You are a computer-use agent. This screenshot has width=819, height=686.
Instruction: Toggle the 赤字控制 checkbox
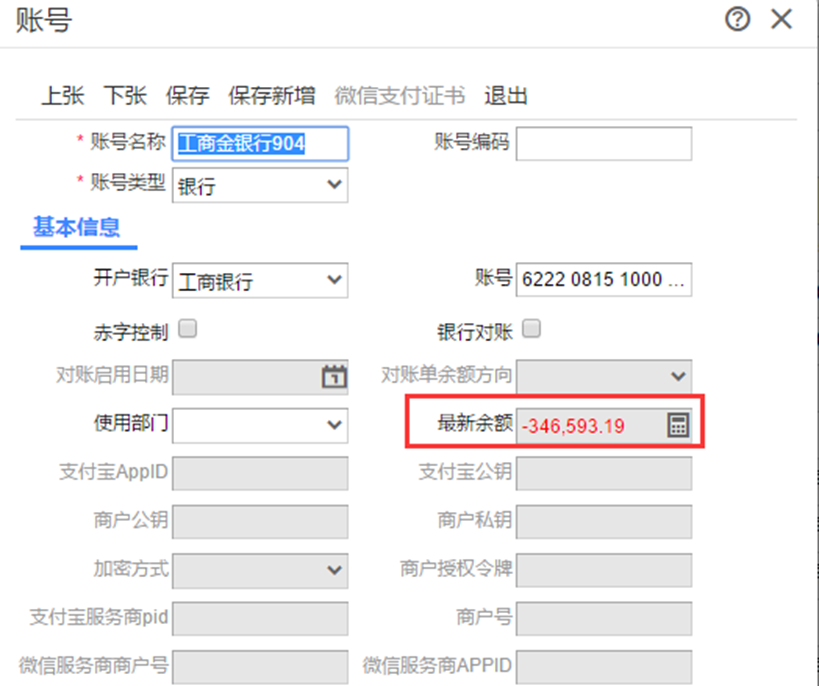pyautogui.click(x=188, y=329)
